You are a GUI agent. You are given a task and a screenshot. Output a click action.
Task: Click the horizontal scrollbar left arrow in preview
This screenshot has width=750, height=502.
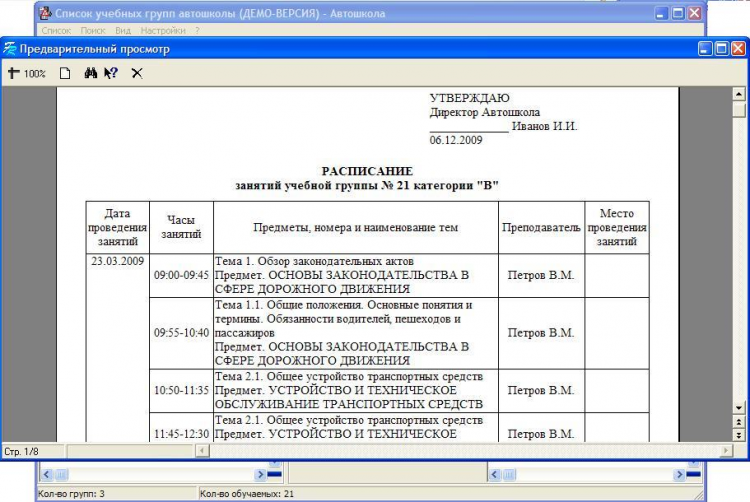202,450
